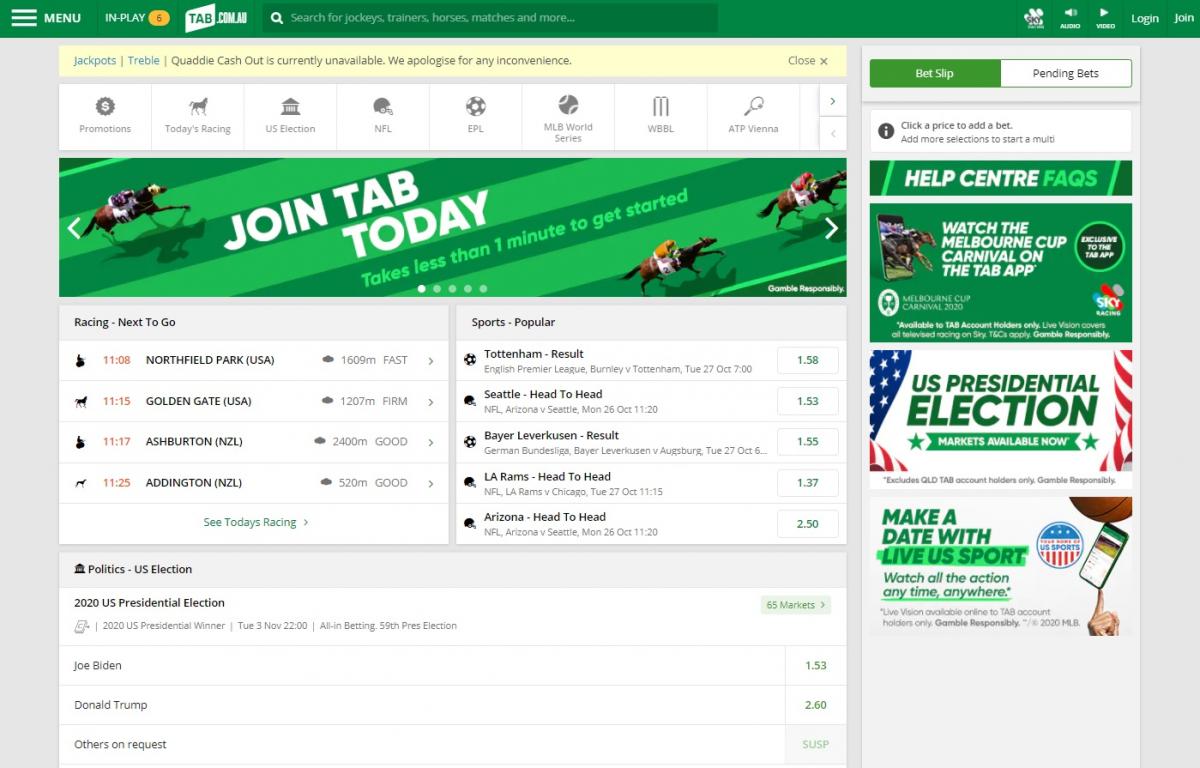Open Help Centre FAQs banner

(1001, 178)
